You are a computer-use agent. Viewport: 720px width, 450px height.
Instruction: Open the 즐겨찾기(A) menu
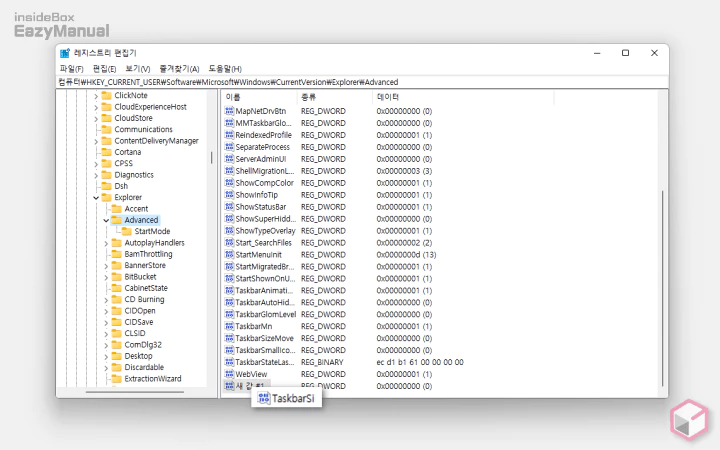tap(179, 69)
